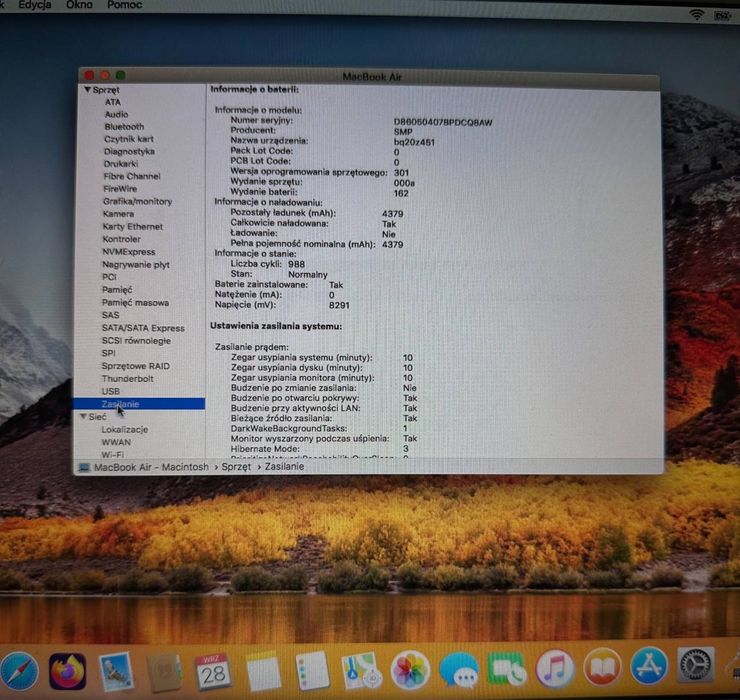Select Audio in the sidebar
The width and height of the screenshot is (740, 700).
coord(116,114)
